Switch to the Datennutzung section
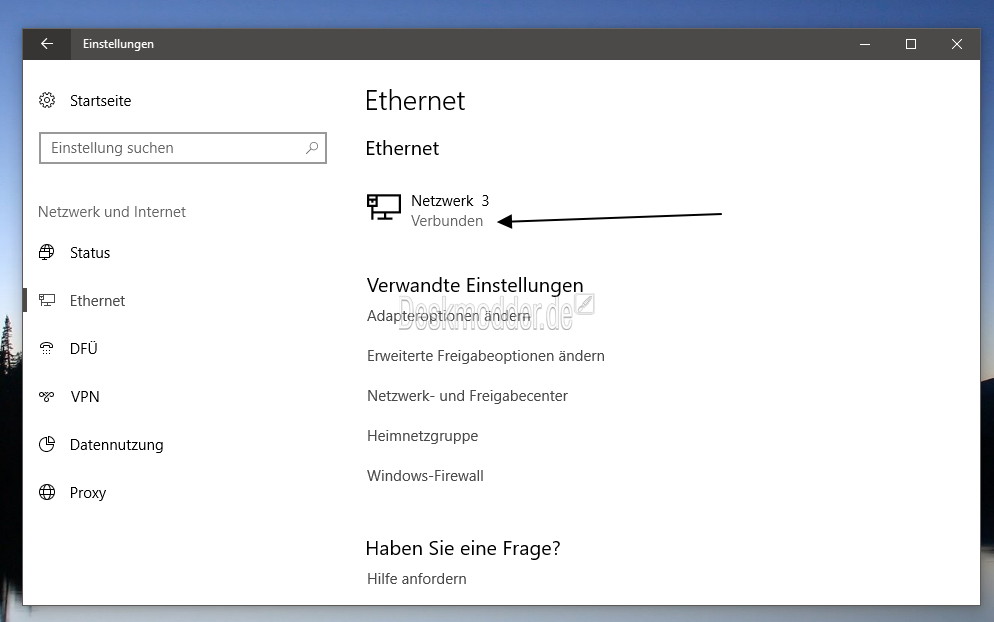The image size is (994, 622). (x=116, y=444)
